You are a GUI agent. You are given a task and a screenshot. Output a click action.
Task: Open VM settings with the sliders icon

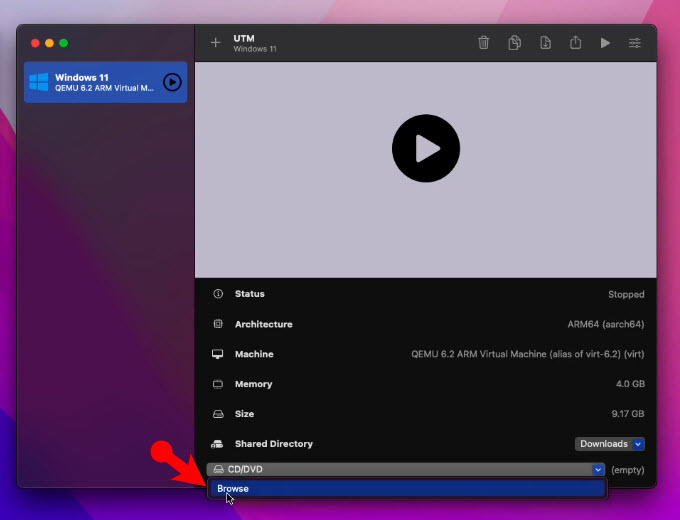635,43
